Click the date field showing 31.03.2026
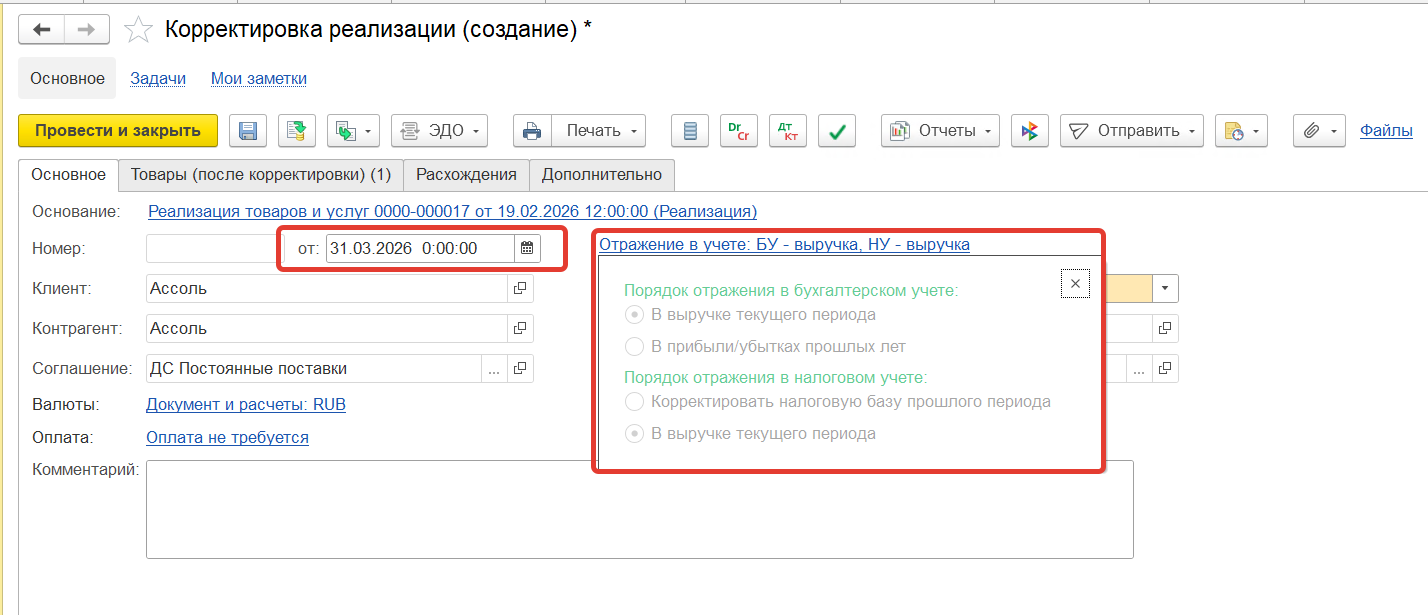The image size is (1428, 615). 420,248
